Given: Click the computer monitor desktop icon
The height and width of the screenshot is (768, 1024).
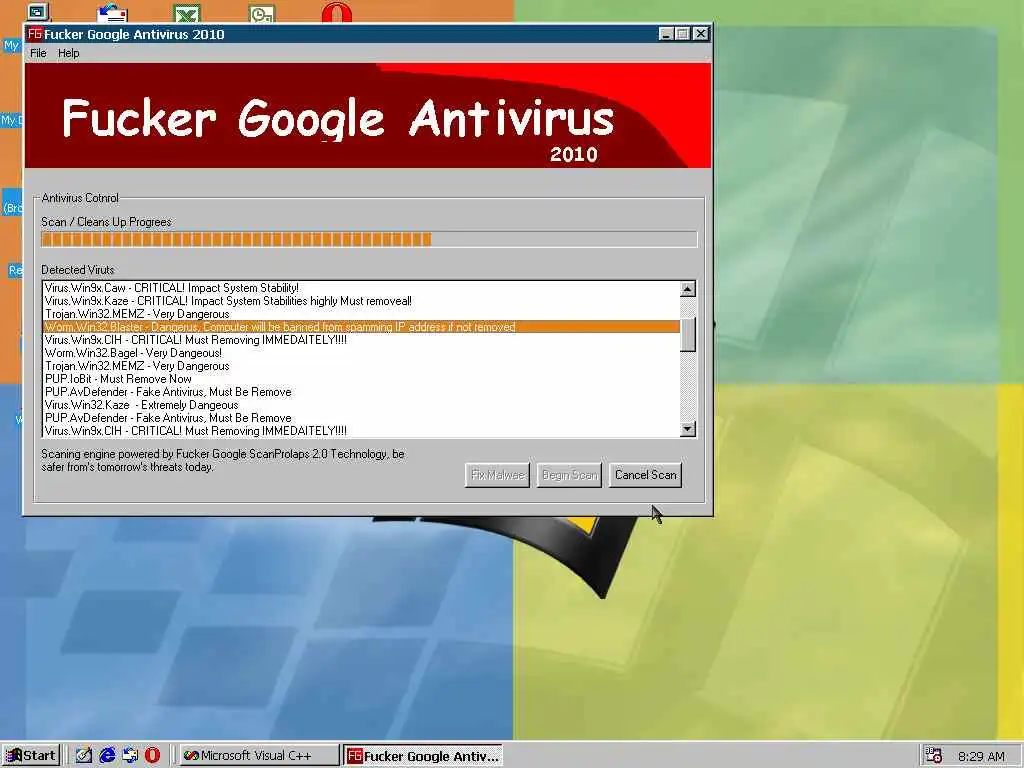Looking at the screenshot, I should click(x=39, y=12).
